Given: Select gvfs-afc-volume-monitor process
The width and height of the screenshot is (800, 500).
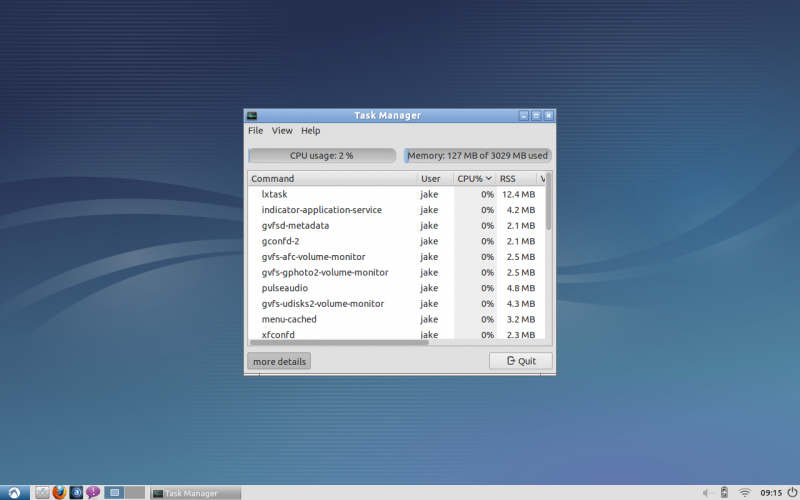Looking at the screenshot, I should (396, 257).
